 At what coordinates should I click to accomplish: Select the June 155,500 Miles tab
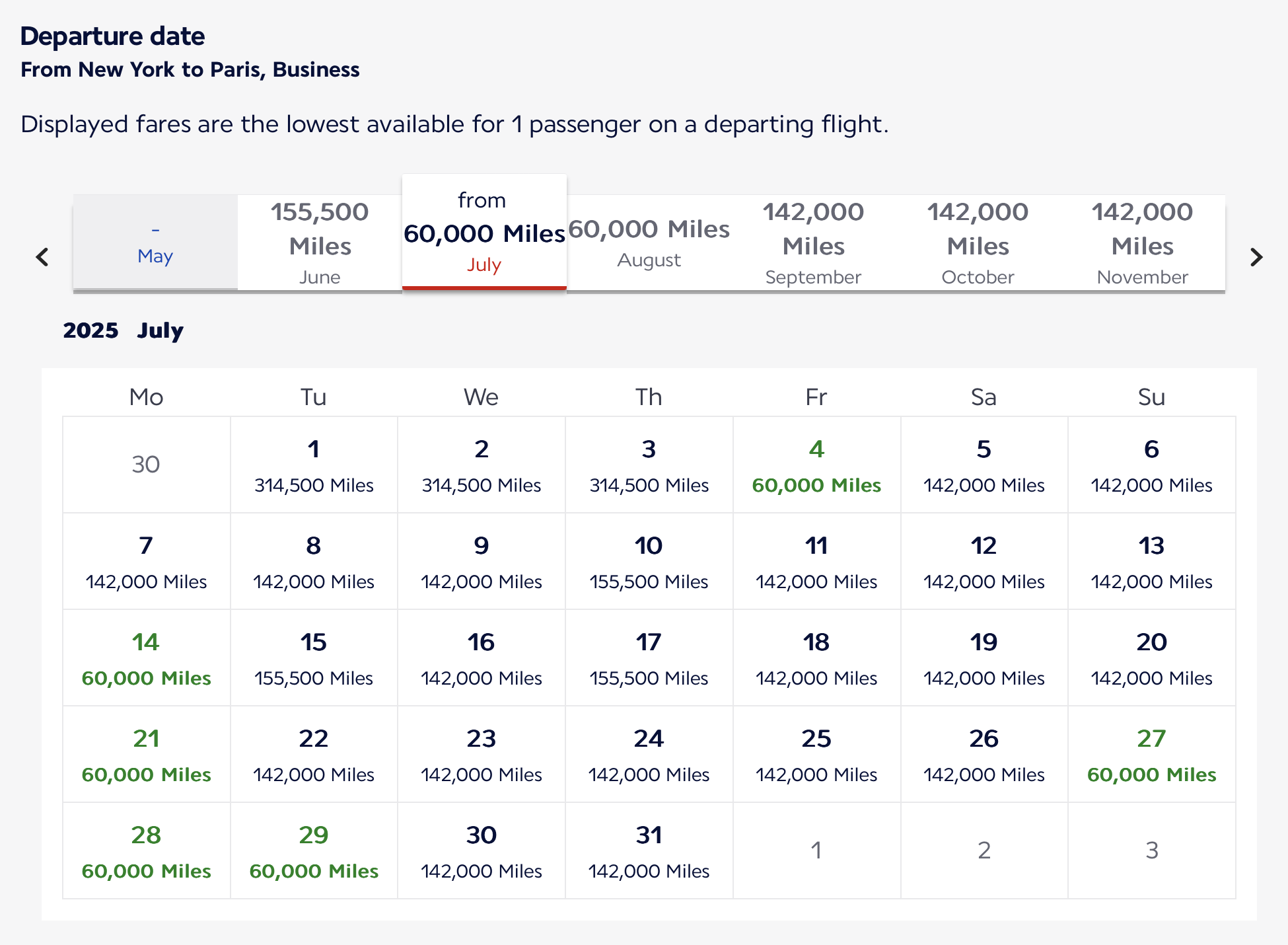click(x=320, y=243)
